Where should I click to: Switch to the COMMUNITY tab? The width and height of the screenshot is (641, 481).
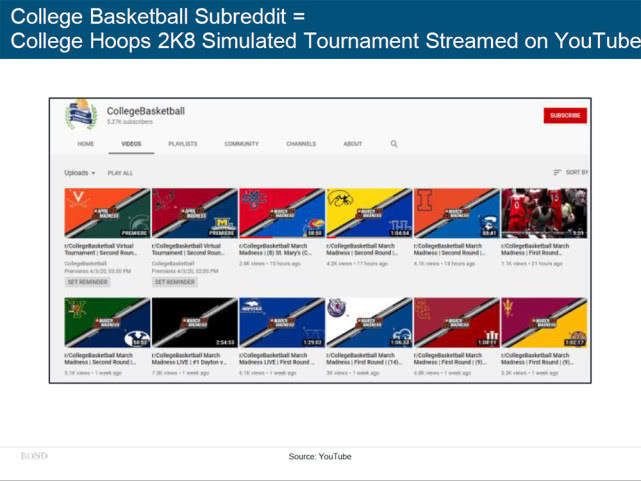point(242,144)
